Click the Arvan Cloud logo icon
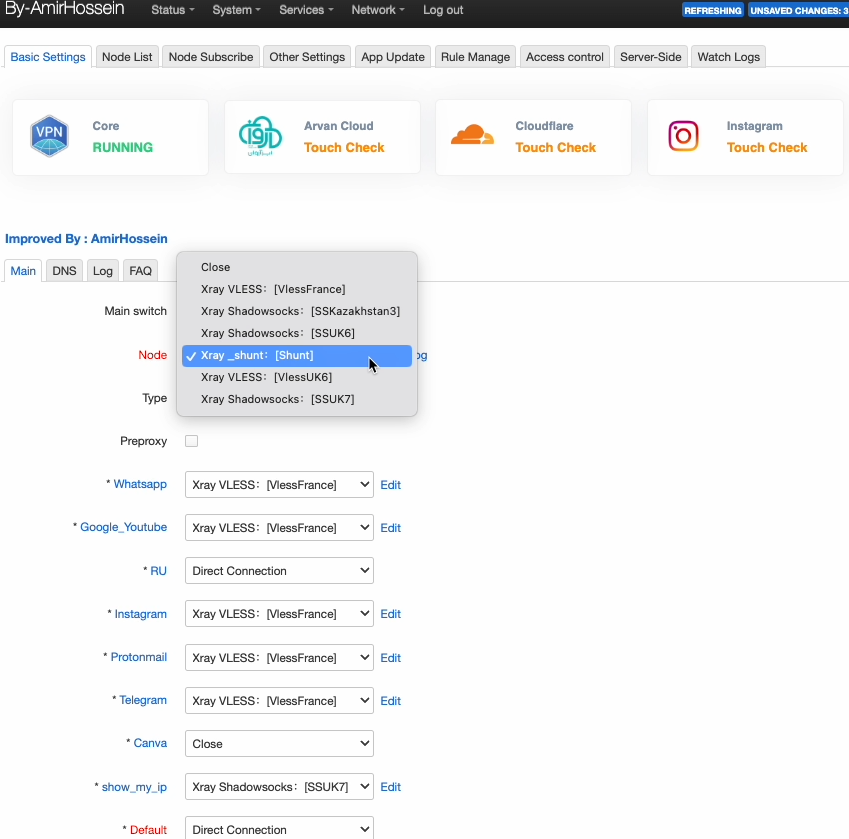 (x=261, y=137)
